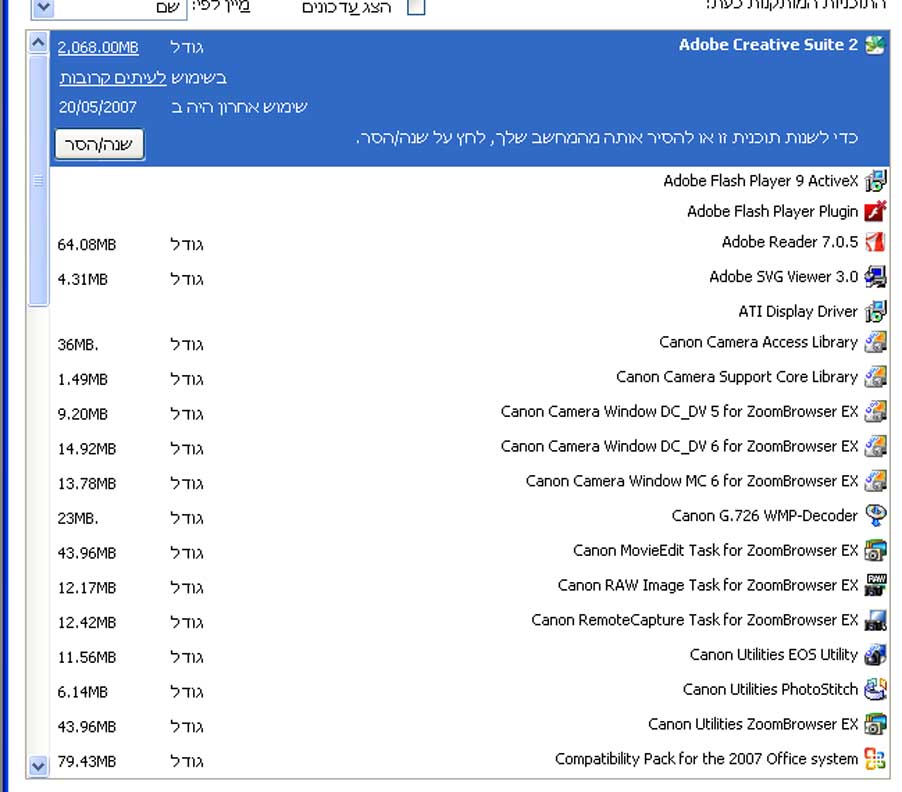The height and width of the screenshot is (792, 902).
Task: Click the Adobe Reader 7.0.5 icon
Action: pos(876,242)
